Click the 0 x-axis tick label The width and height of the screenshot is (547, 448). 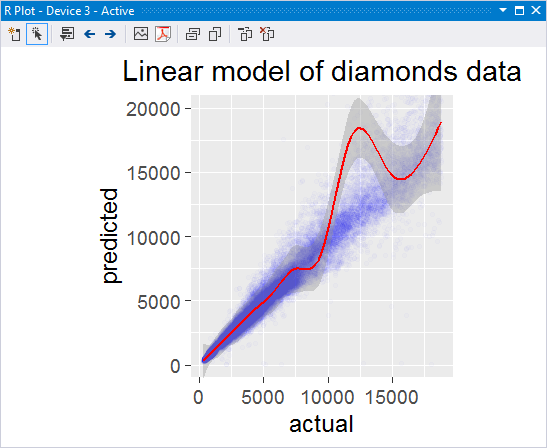198,397
